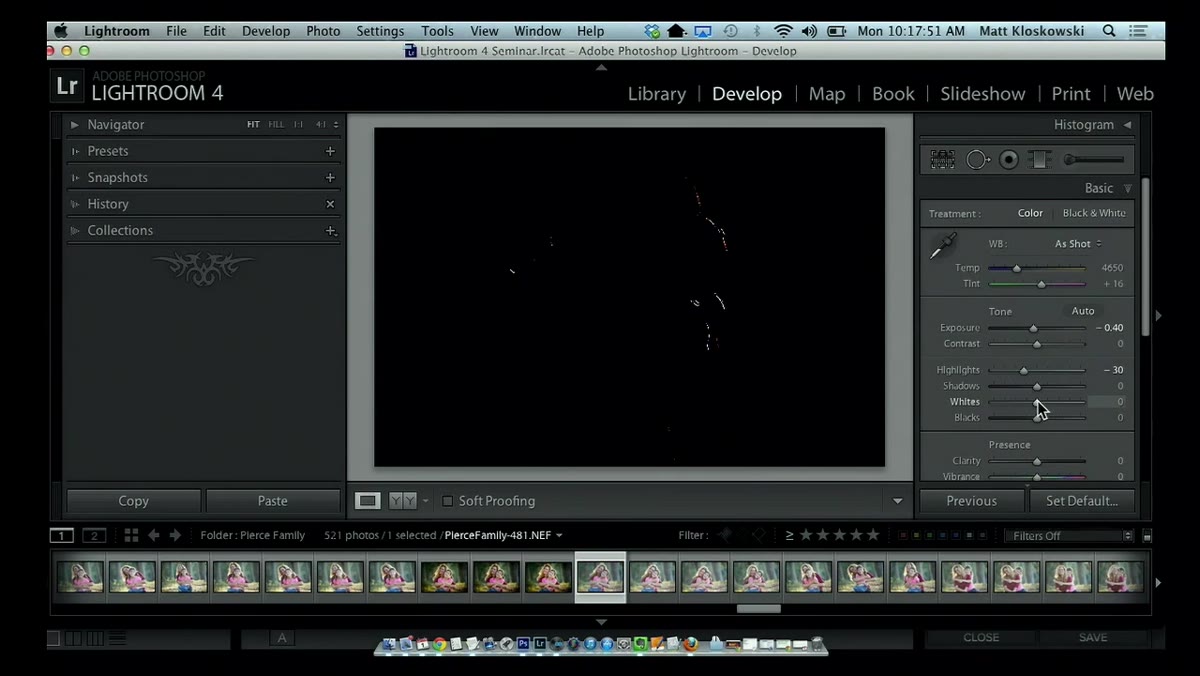Expand the Histogram panel triangle
Screen dimensions: 1200x676
click(x=1127, y=125)
